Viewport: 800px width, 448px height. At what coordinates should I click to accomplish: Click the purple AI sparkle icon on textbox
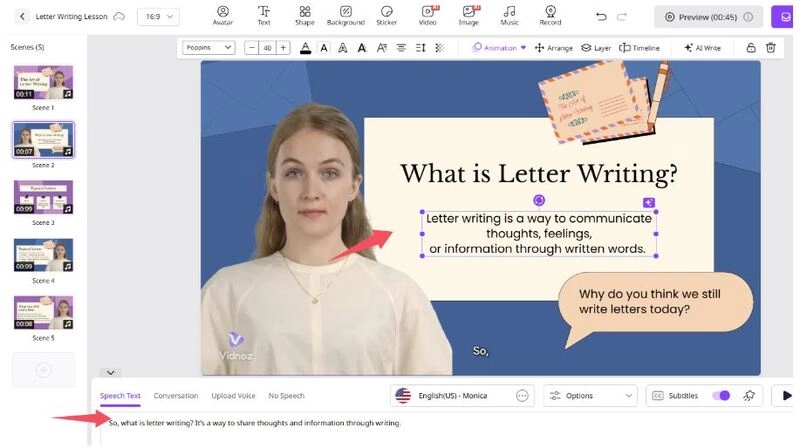648,203
